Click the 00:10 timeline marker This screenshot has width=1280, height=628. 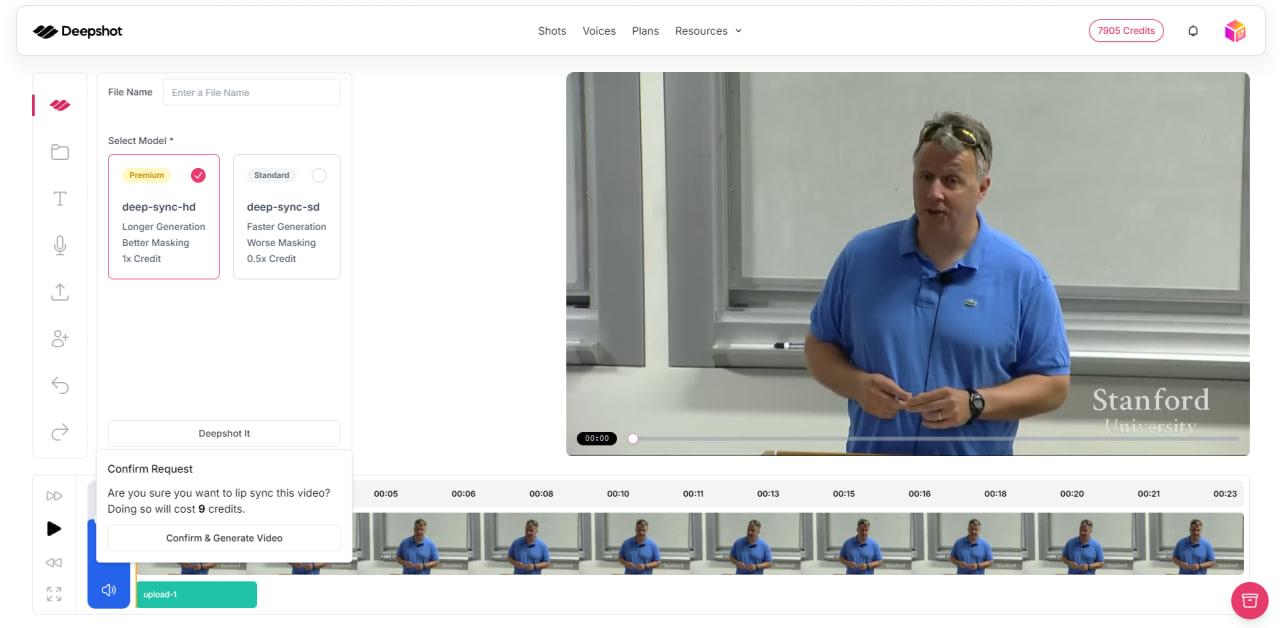point(618,494)
